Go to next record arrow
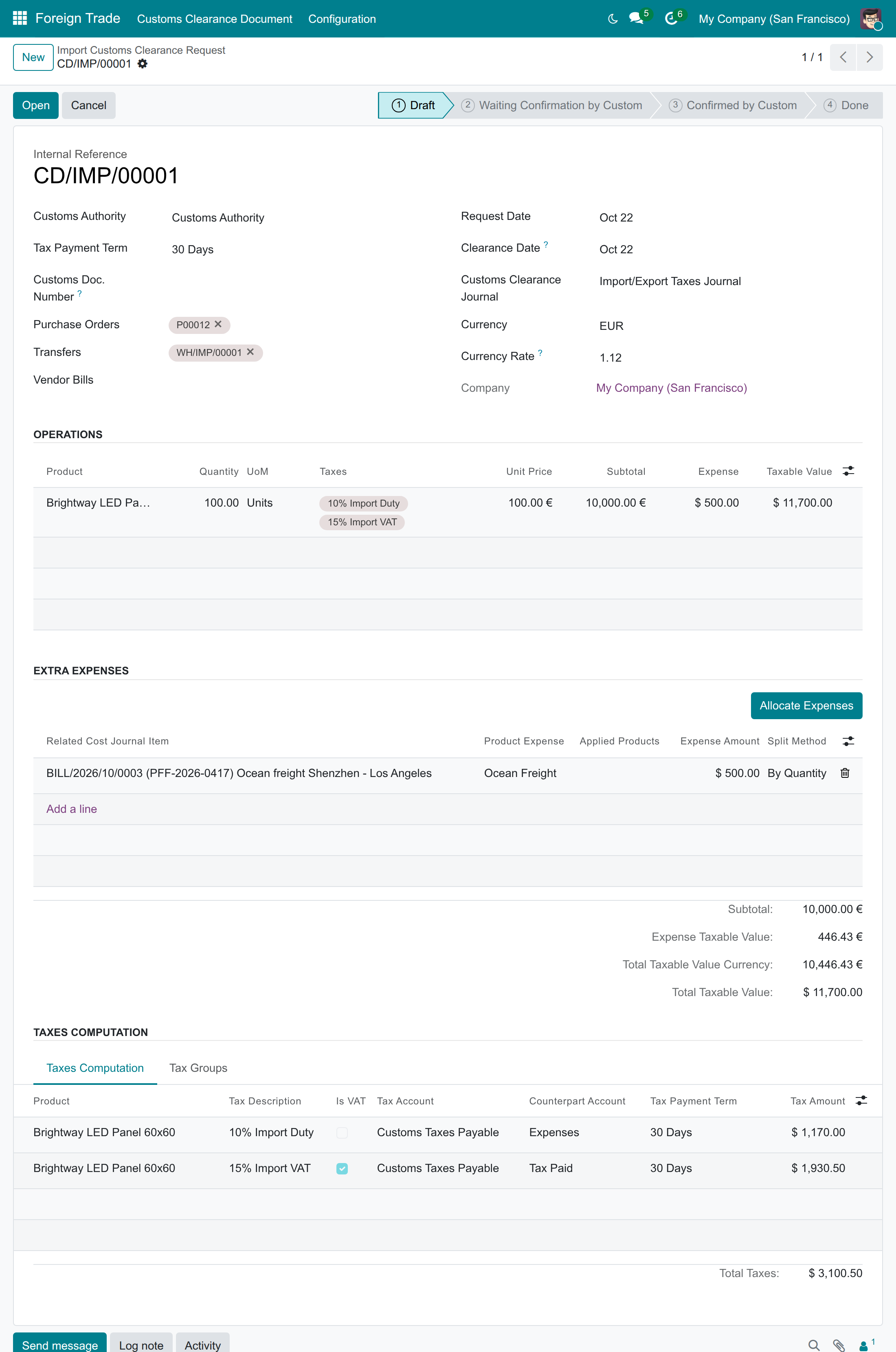The width and height of the screenshot is (896, 1352). (869, 57)
